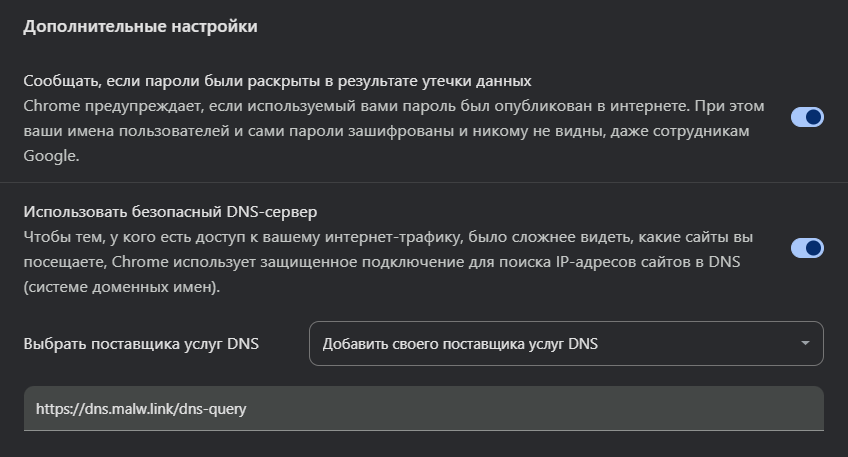This screenshot has width=848, height=457.
Task: Click the dns.malw.link URL text
Action: 141,409
